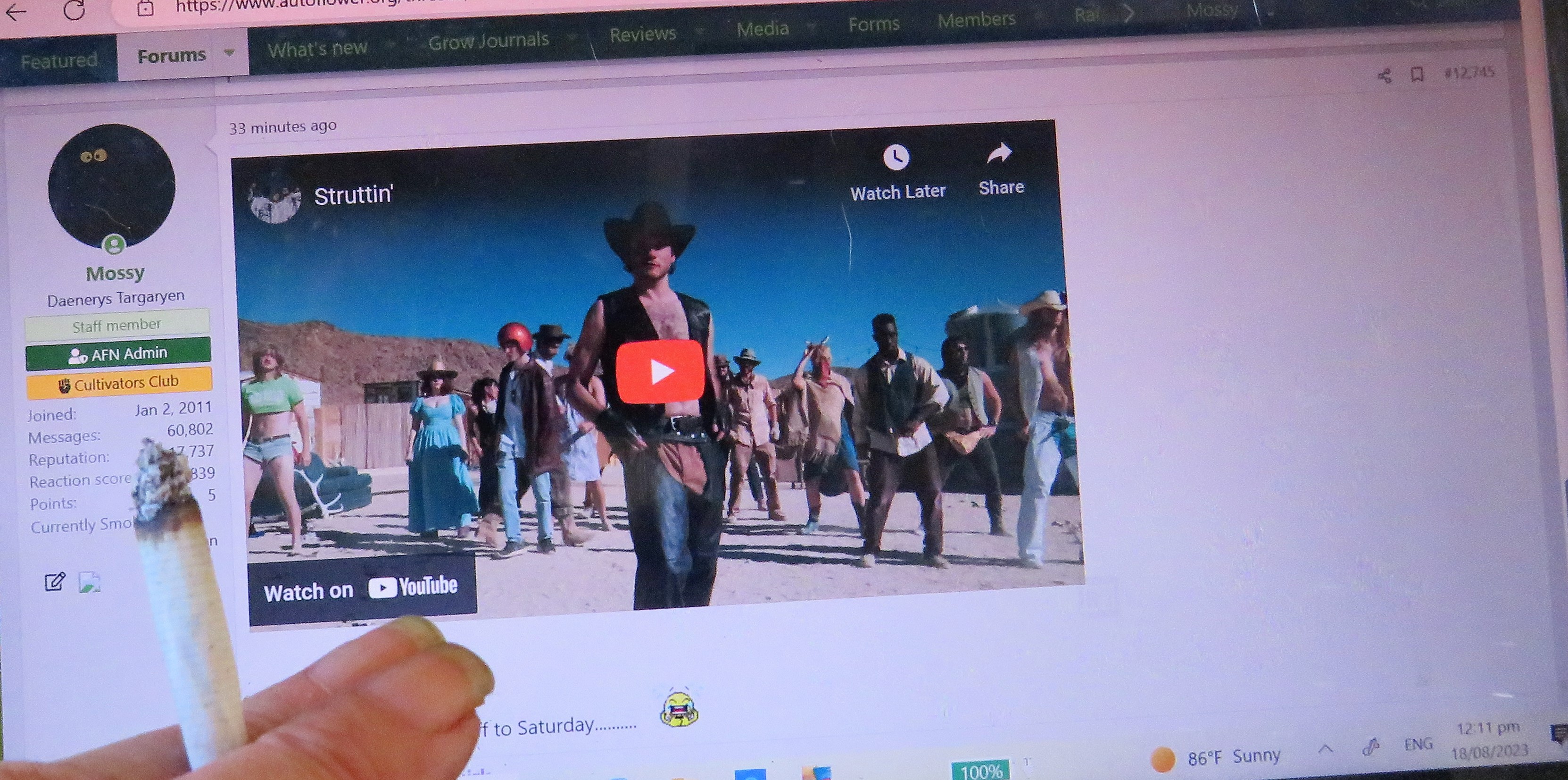
Task: Click the site lock icon in address bar
Action: [145, 7]
